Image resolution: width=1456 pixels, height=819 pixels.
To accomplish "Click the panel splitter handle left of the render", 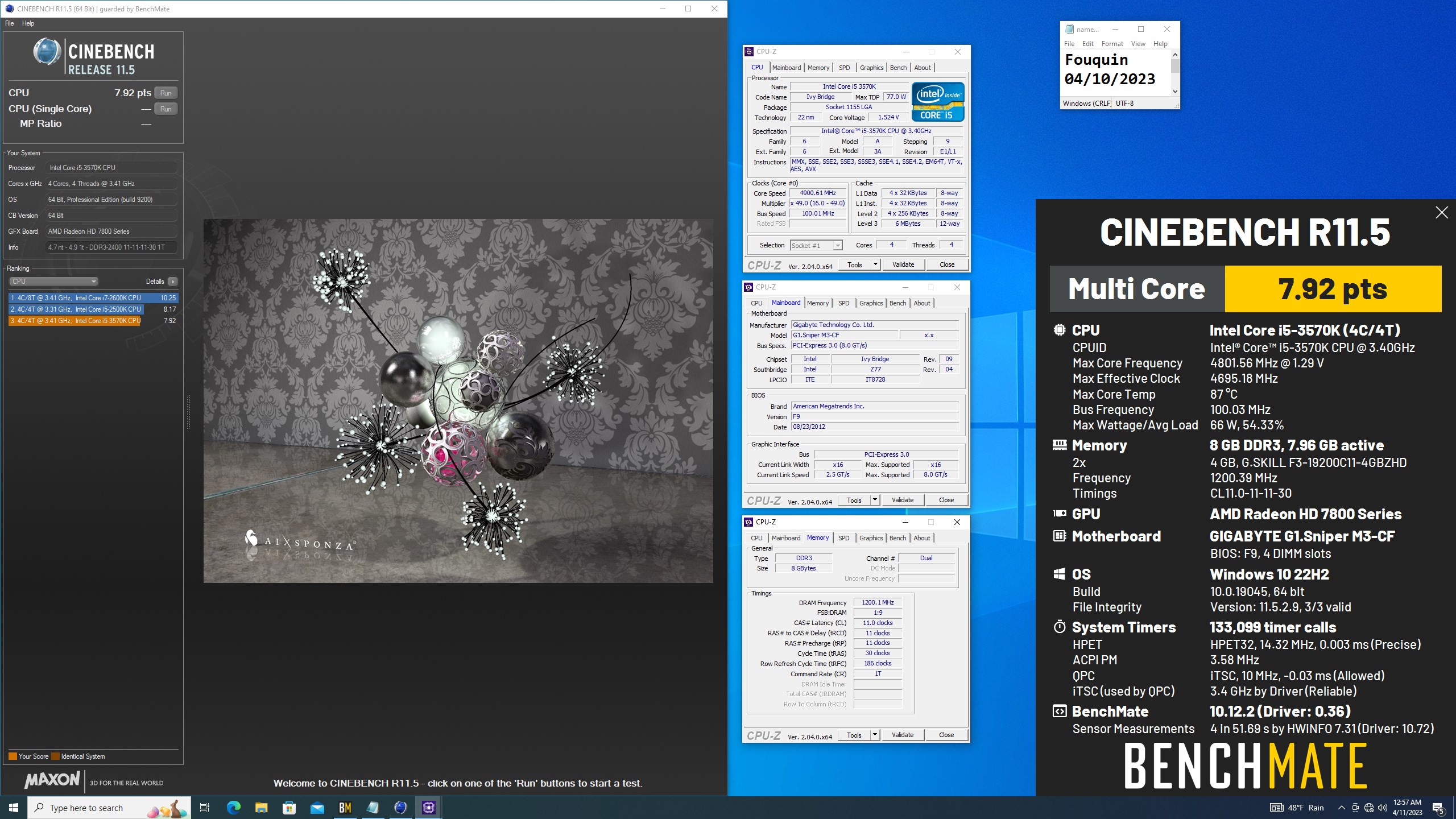I will (x=188, y=412).
